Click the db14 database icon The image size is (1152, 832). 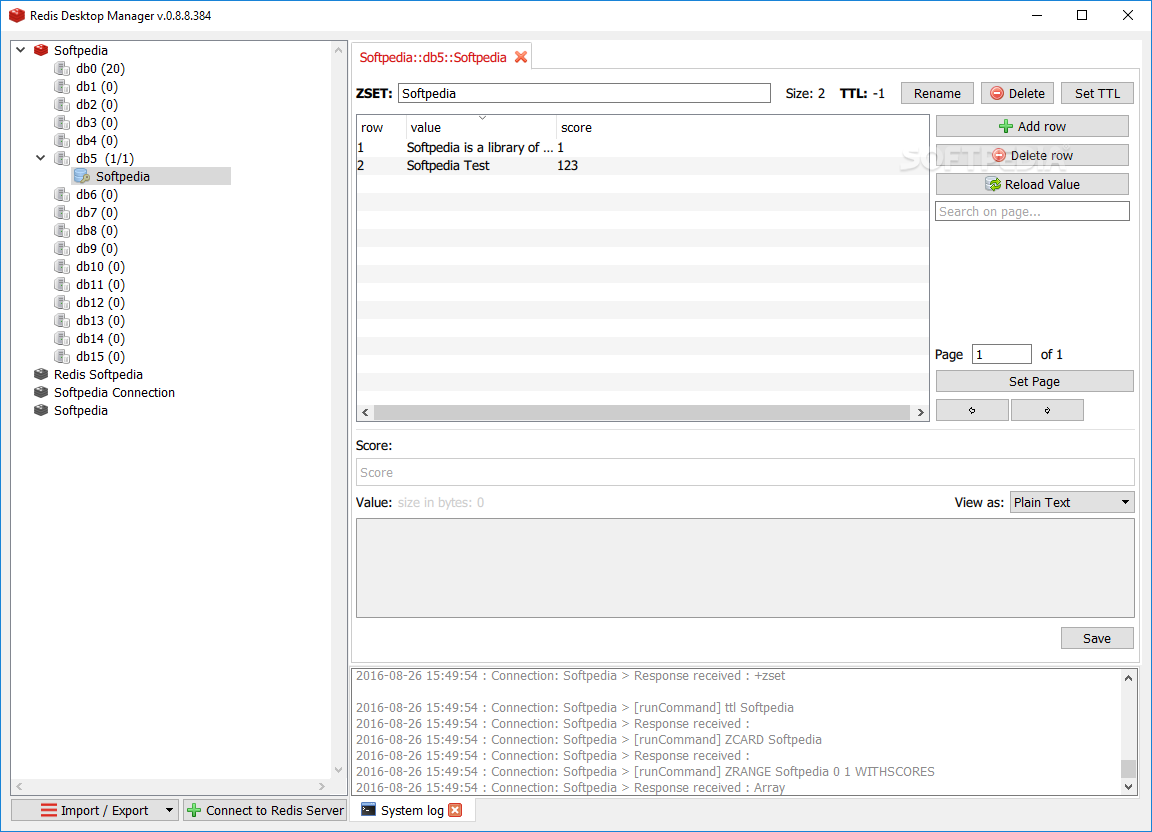tap(62, 338)
